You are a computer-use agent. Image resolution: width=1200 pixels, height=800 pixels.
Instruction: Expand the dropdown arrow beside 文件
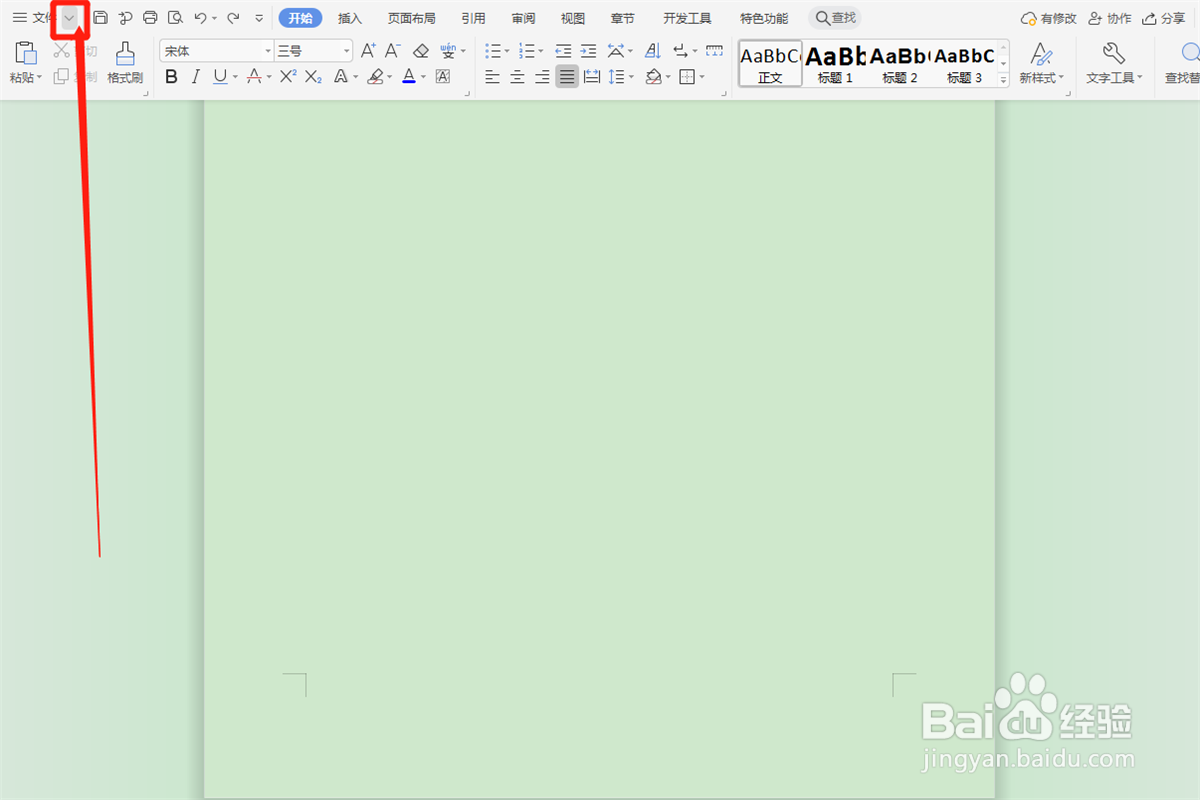(x=69, y=18)
